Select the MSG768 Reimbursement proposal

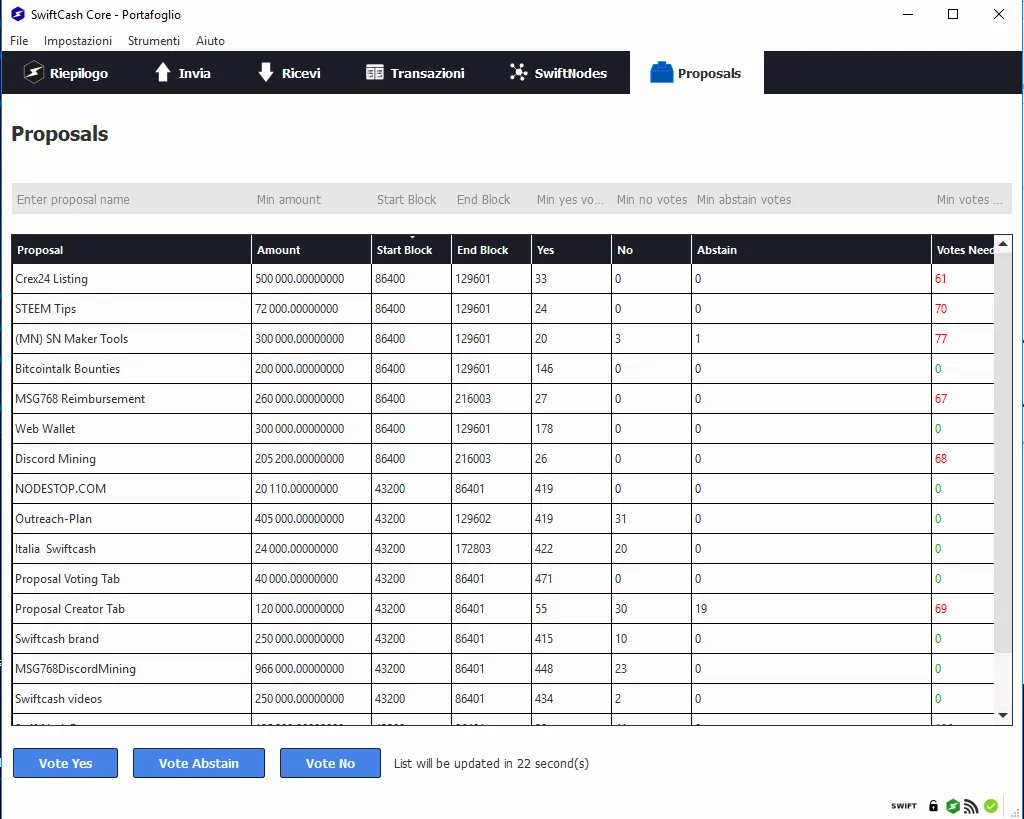click(503, 399)
